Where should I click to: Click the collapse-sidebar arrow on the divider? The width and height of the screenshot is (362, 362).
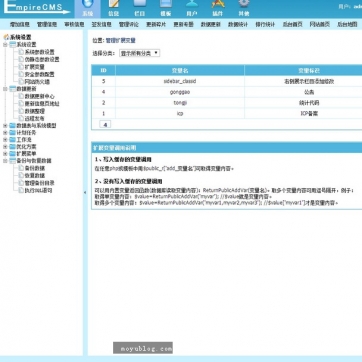(85, 193)
